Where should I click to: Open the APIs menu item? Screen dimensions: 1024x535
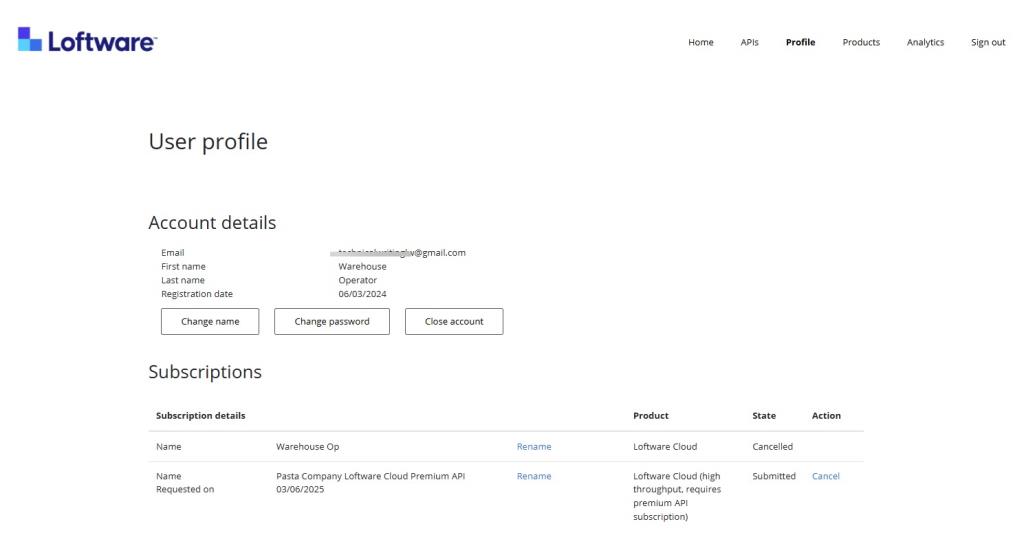[749, 42]
